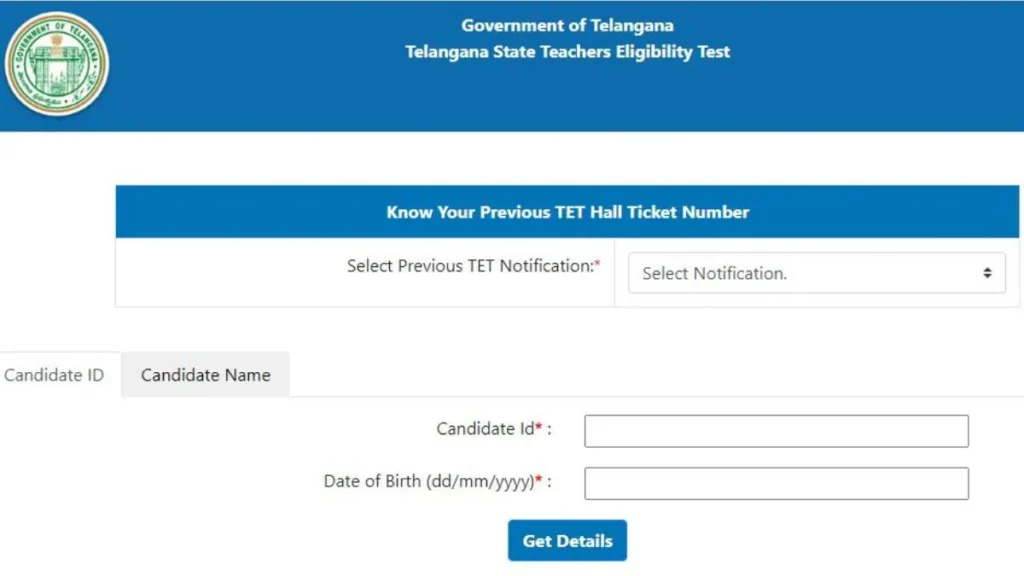Open the Select Notification dropdown
This screenshot has height=576, width=1024.
coord(816,273)
